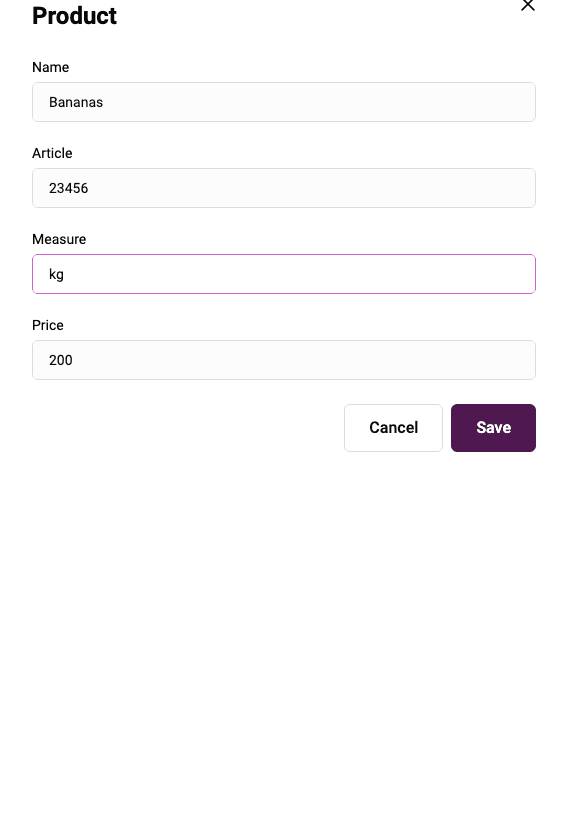Select the text box containing price 200
The height and width of the screenshot is (836, 568).
coord(284,360)
